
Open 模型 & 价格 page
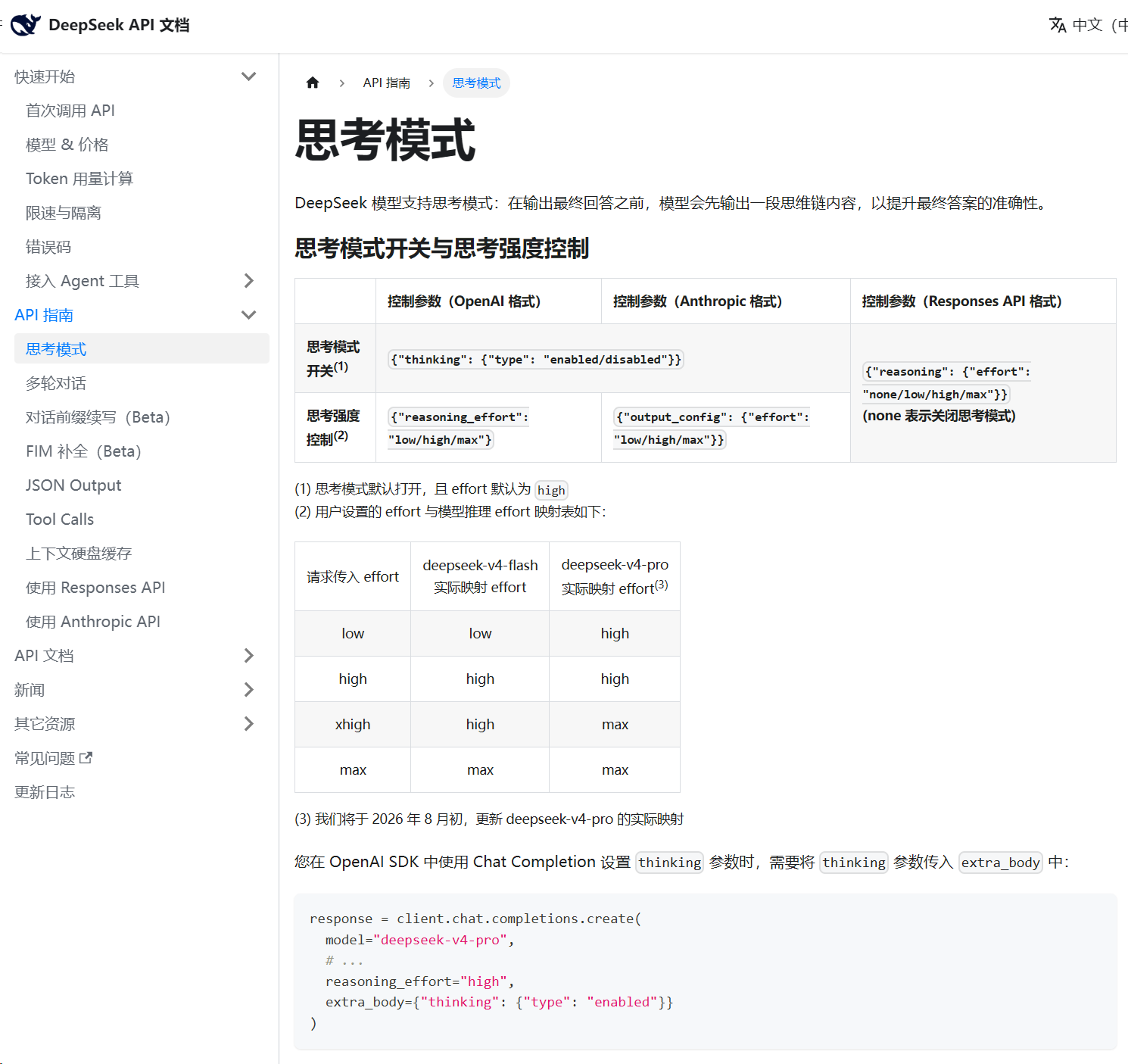[x=67, y=145]
